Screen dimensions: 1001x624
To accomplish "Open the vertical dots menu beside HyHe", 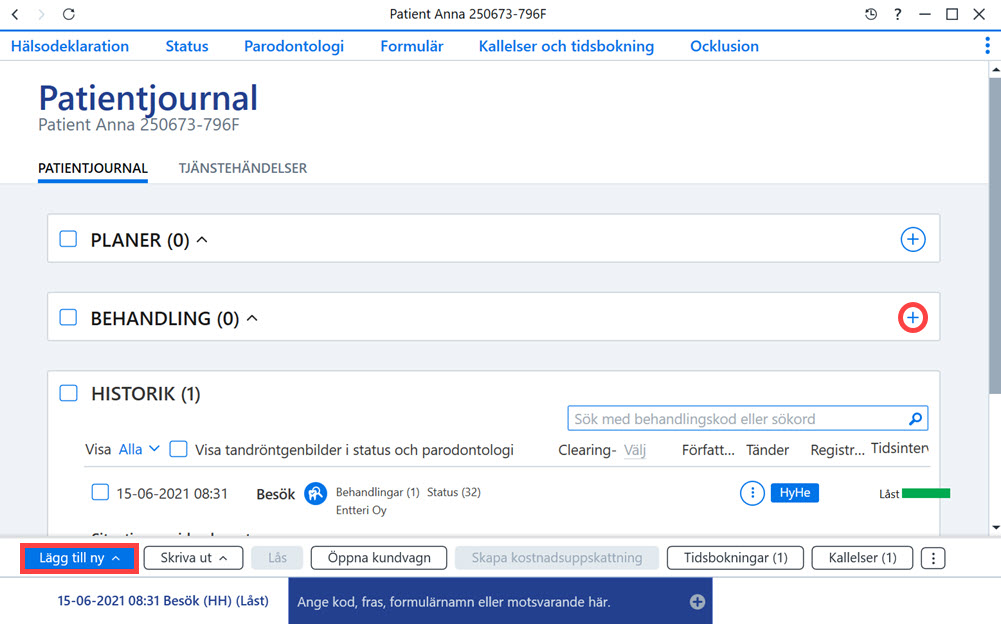I will pos(753,493).
